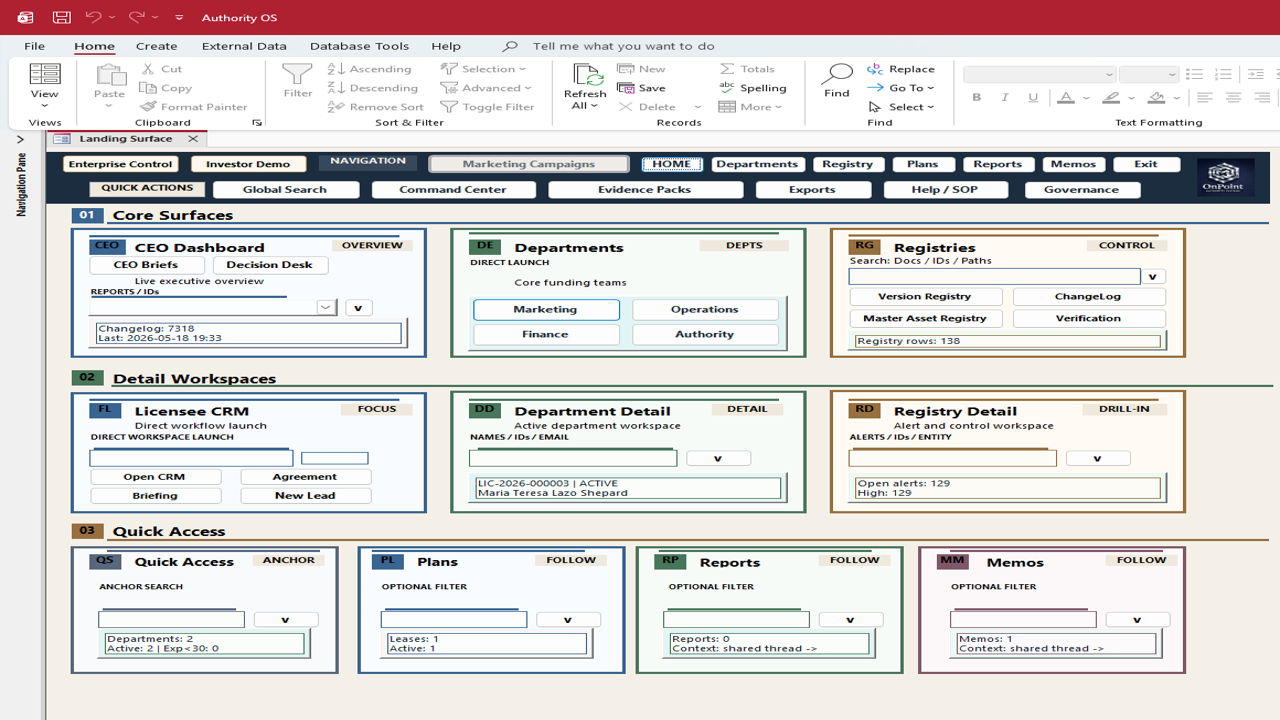
Task: Click the Enterprise Control button
Action: [x=120, y=164]
